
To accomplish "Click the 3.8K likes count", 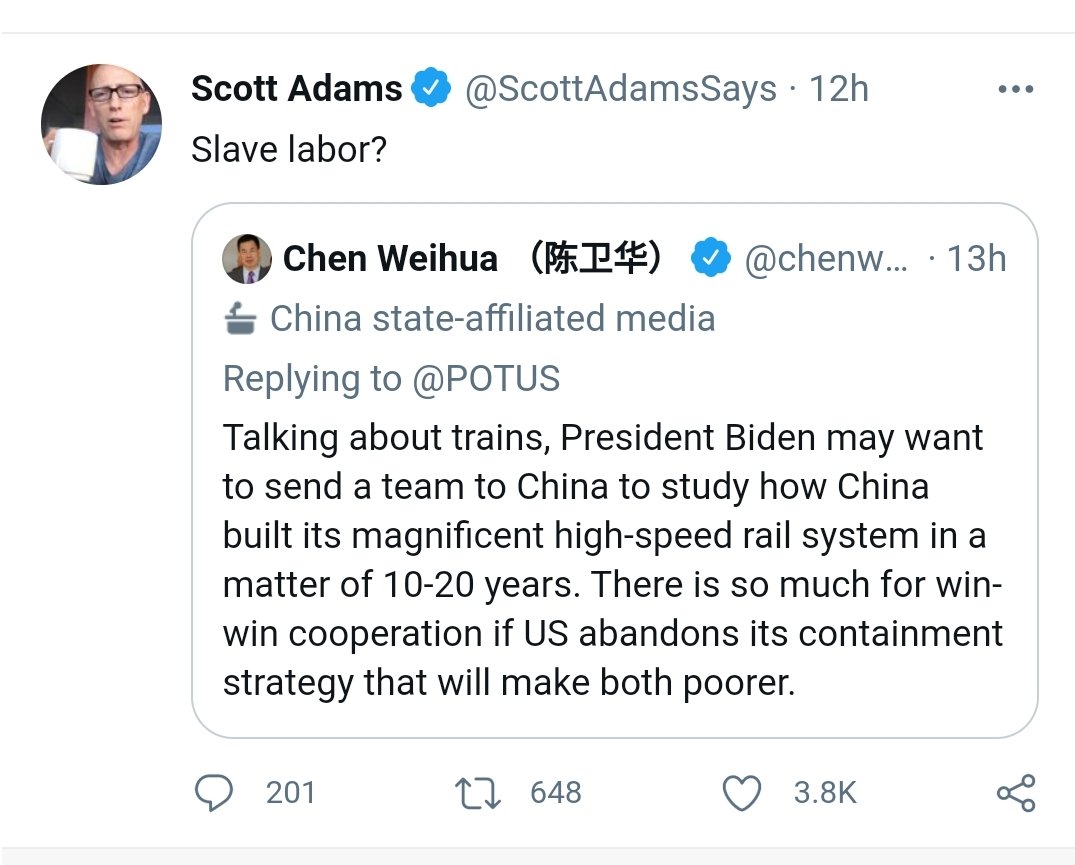I will pyautogui.click(x=825, y=793).
